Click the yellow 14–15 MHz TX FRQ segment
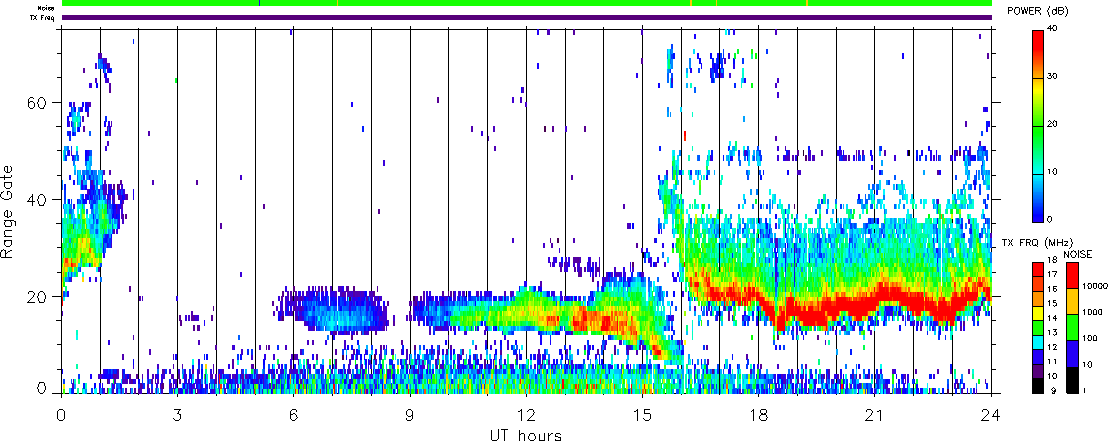The height and width of the screenshot is (441, 1108). tap(1038, 313)
